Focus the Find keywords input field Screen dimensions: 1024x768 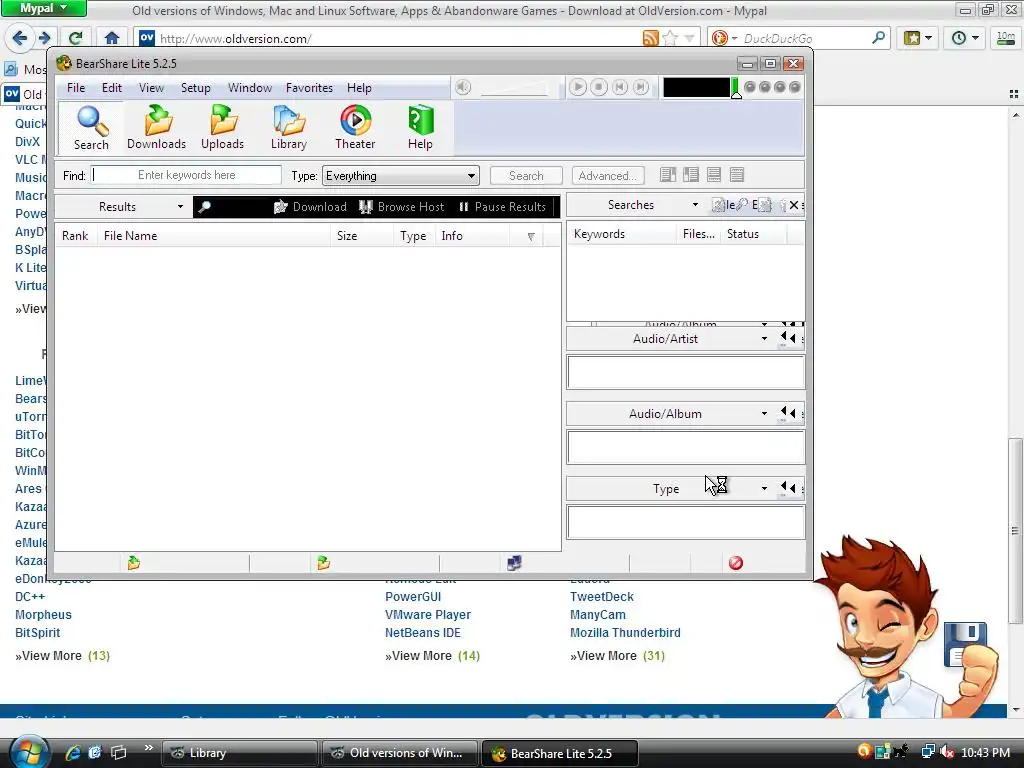[x=187, y=175]
